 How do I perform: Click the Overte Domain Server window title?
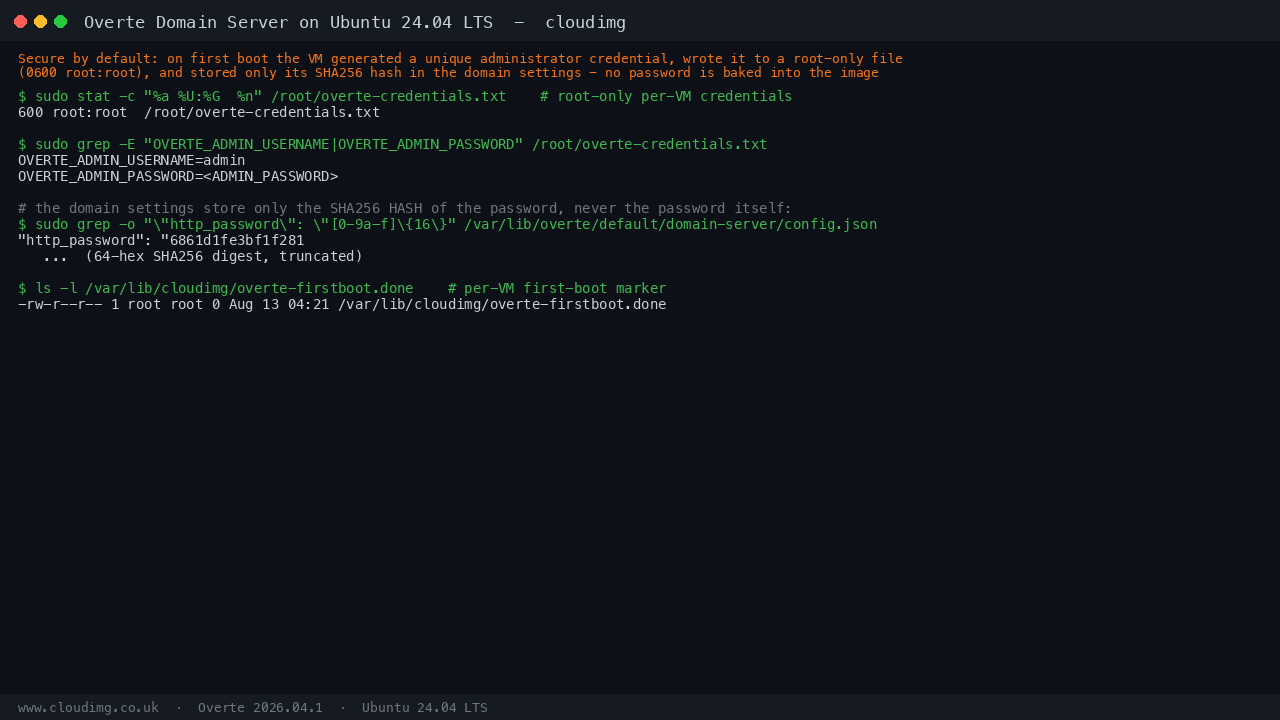click(355, 22)
